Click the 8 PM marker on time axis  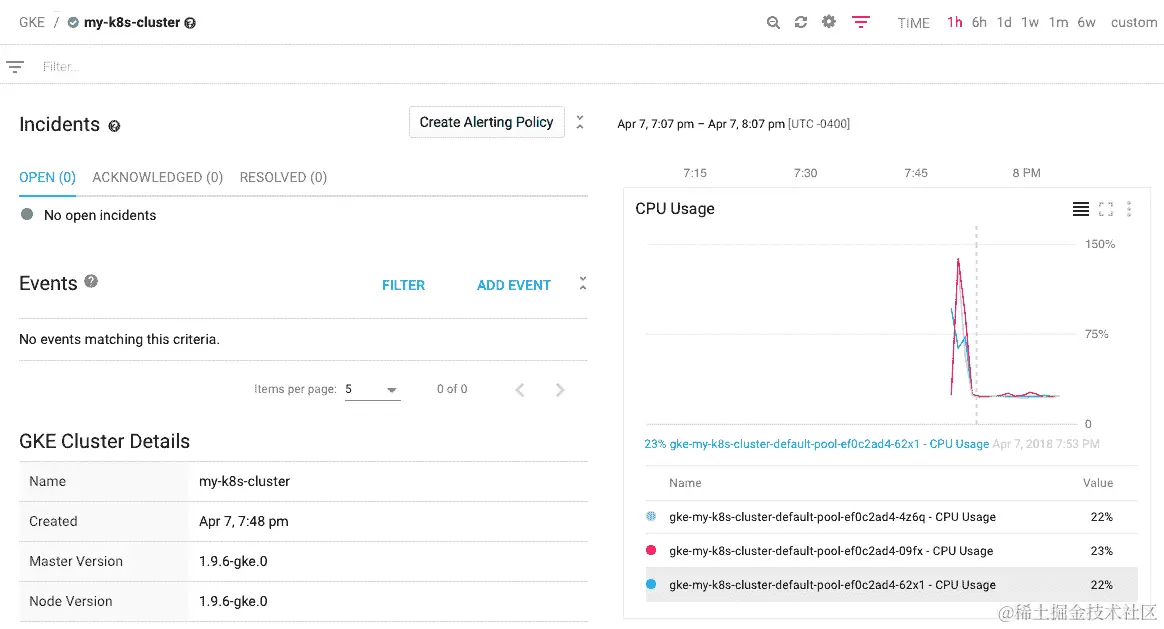(1026, 173)
